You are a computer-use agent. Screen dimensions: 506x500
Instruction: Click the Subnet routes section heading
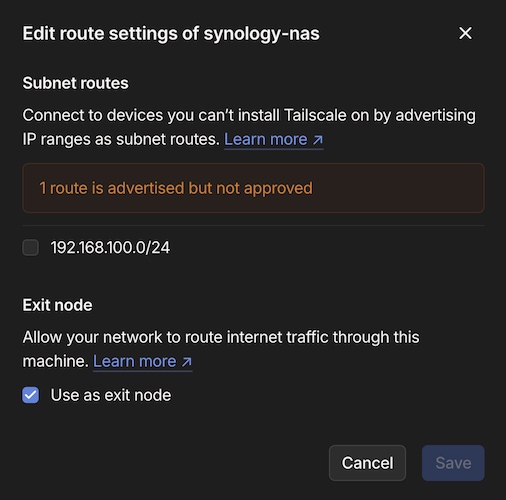coord(75,83)
